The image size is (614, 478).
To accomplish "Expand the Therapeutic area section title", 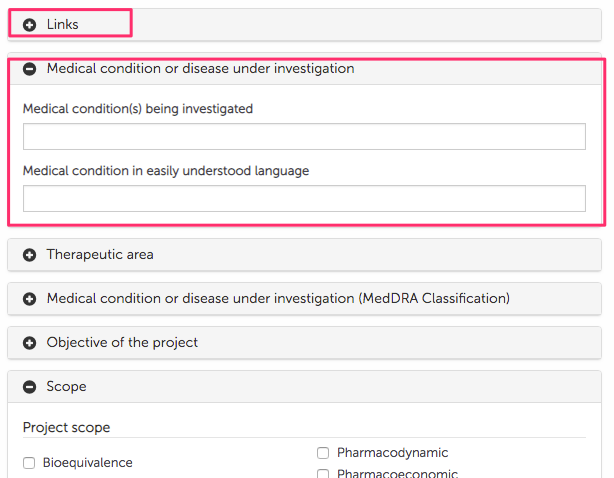I will 100,255.
